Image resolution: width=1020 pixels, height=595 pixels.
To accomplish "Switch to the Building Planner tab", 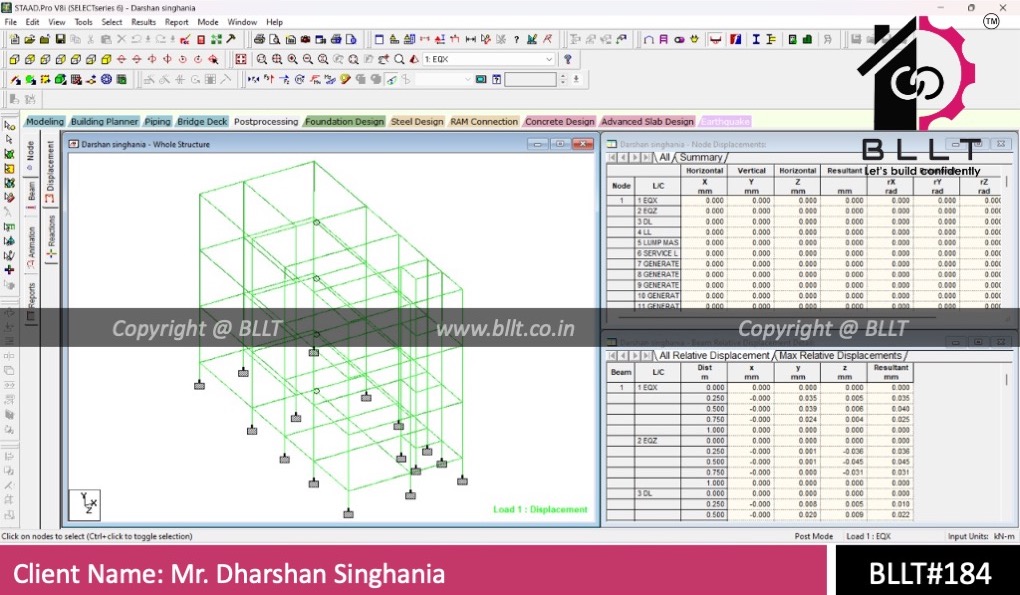I will coord(104,122).
